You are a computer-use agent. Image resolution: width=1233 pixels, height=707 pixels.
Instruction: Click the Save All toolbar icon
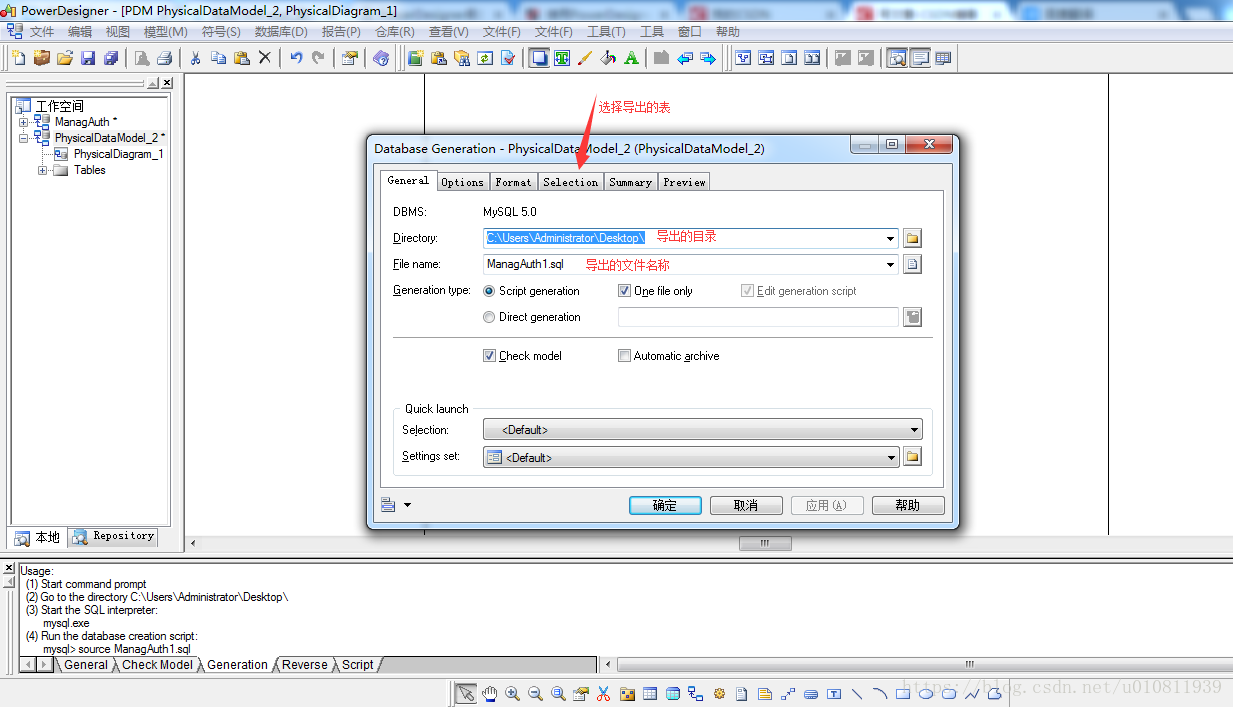pos(111,58)
